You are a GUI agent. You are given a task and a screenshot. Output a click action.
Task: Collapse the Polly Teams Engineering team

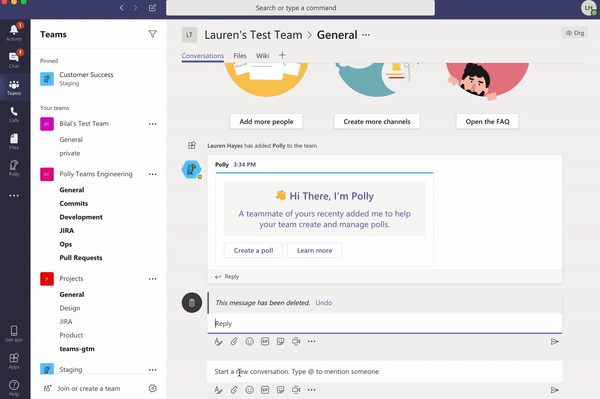(96, 174)
